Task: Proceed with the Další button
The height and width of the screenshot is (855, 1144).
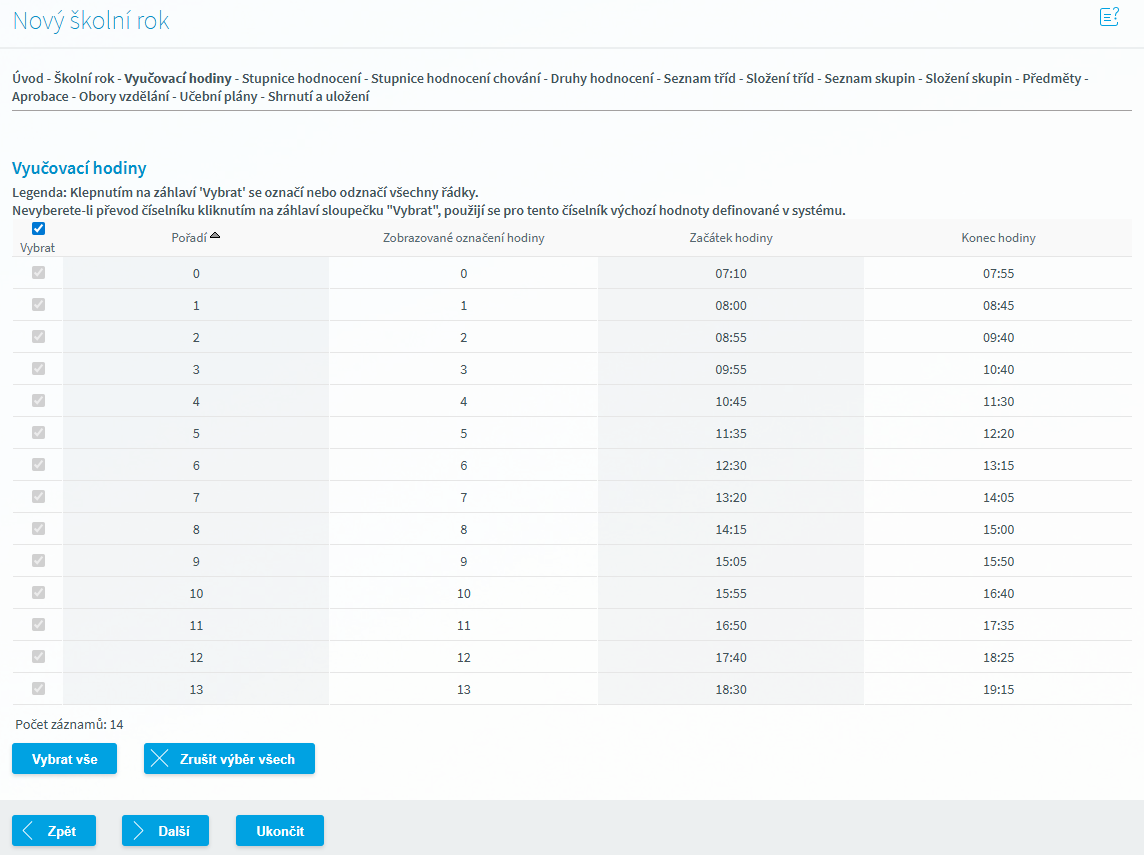Action: point(165,831)
